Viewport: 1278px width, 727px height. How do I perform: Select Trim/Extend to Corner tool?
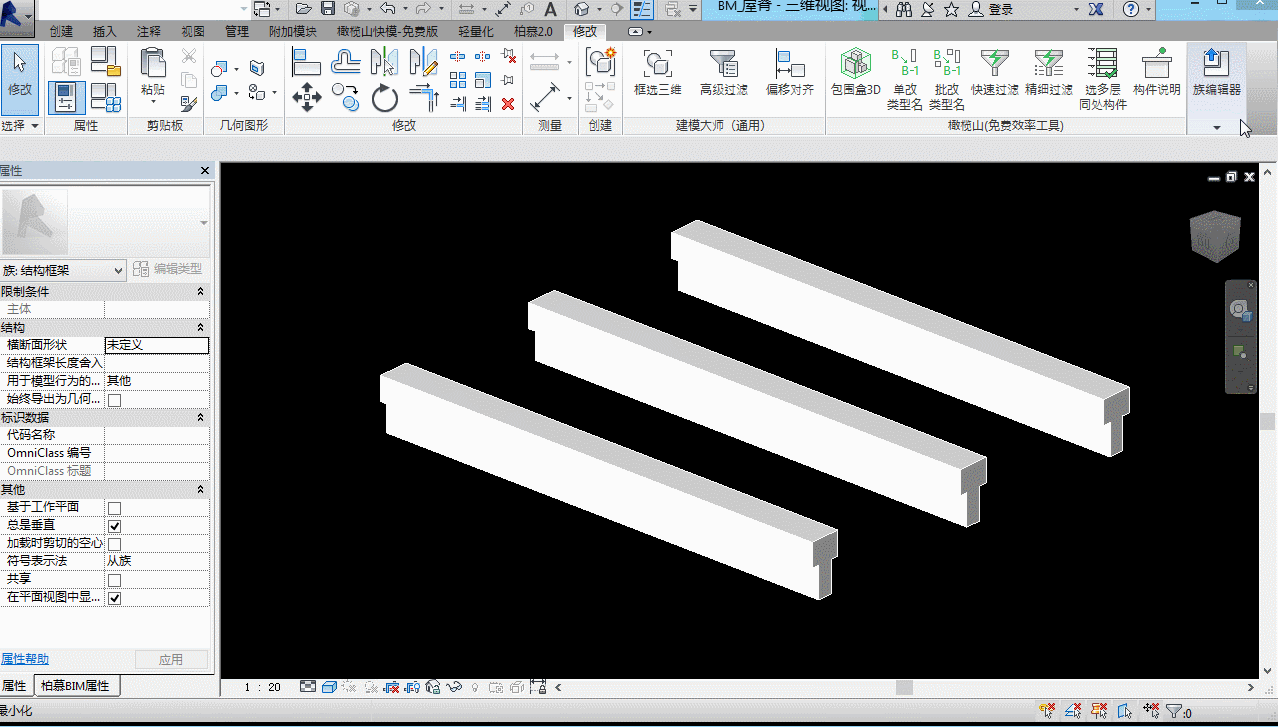(x=425, y=98)
